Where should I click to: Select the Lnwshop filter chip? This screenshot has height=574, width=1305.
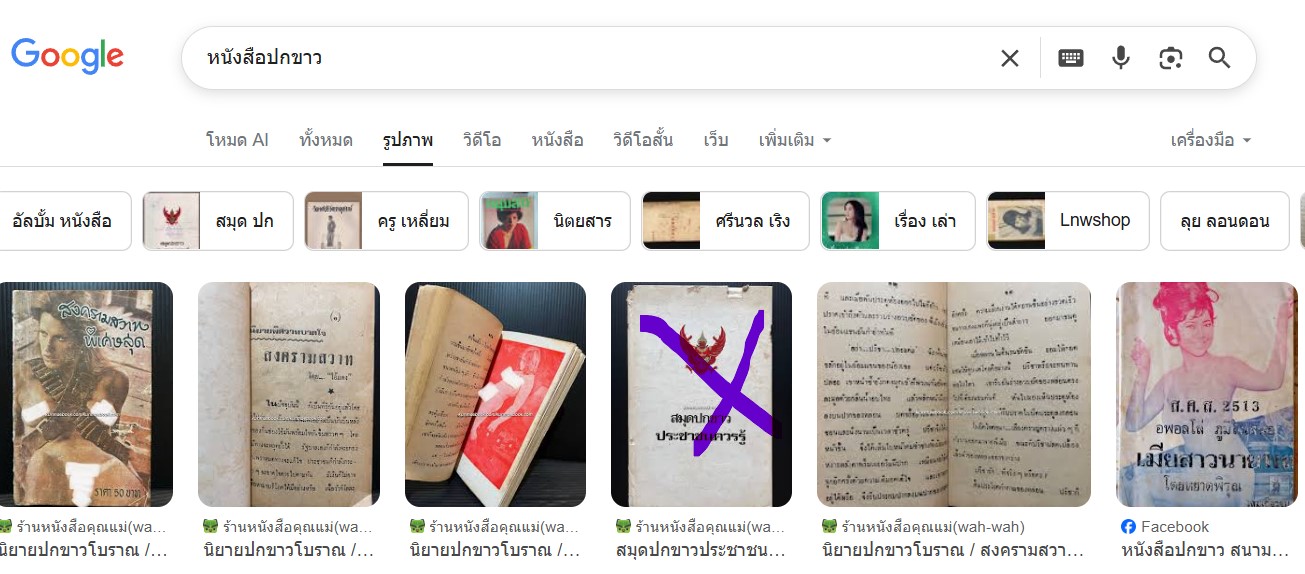click(1068, 221)
